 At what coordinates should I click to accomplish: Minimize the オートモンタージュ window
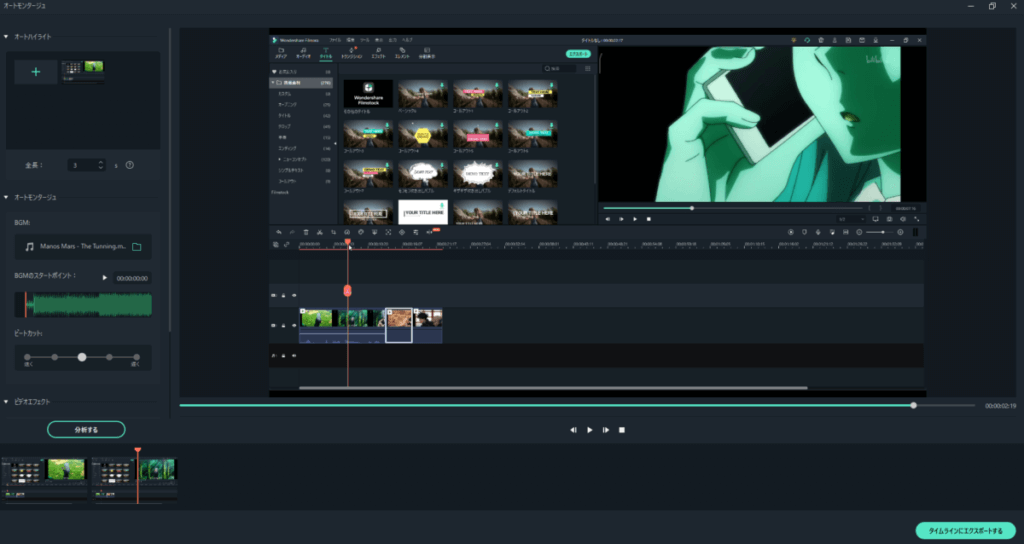(x=970, y=6)
